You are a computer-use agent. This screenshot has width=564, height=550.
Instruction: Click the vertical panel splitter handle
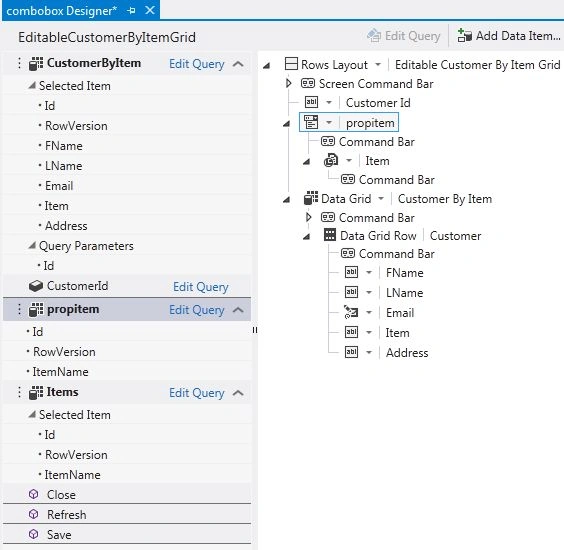255,330
